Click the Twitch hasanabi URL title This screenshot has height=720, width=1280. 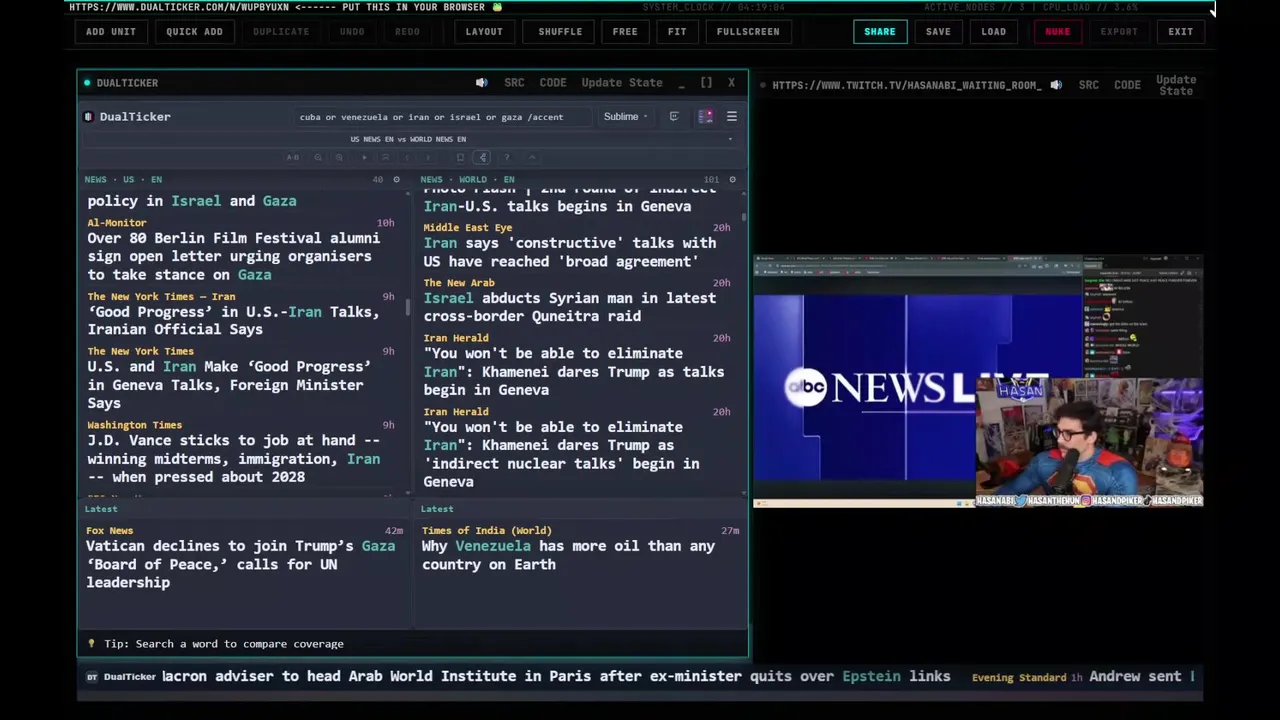(x=906, y=85)
